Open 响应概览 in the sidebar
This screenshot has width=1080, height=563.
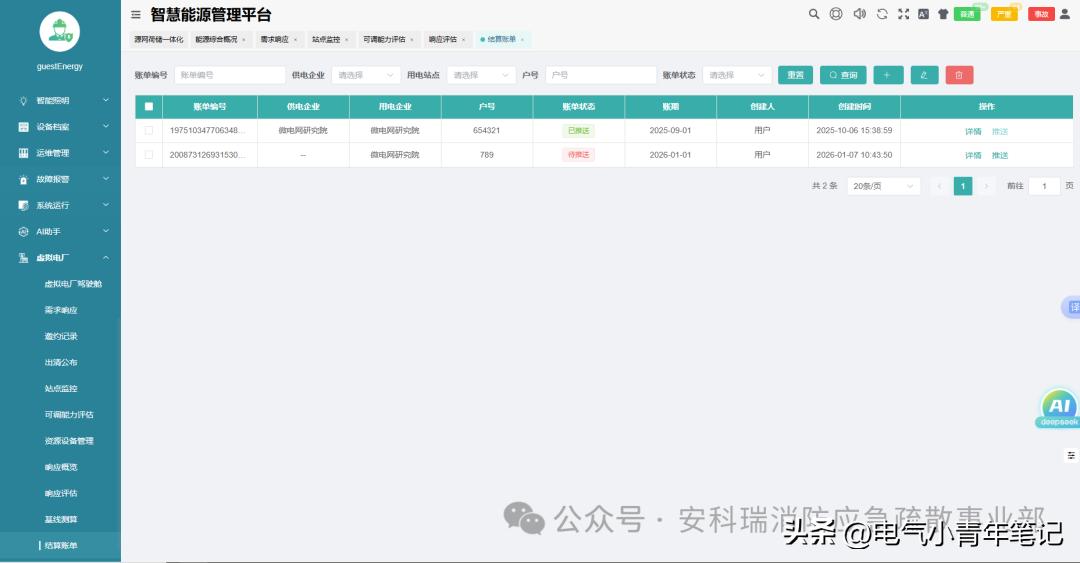click(61, 467)
